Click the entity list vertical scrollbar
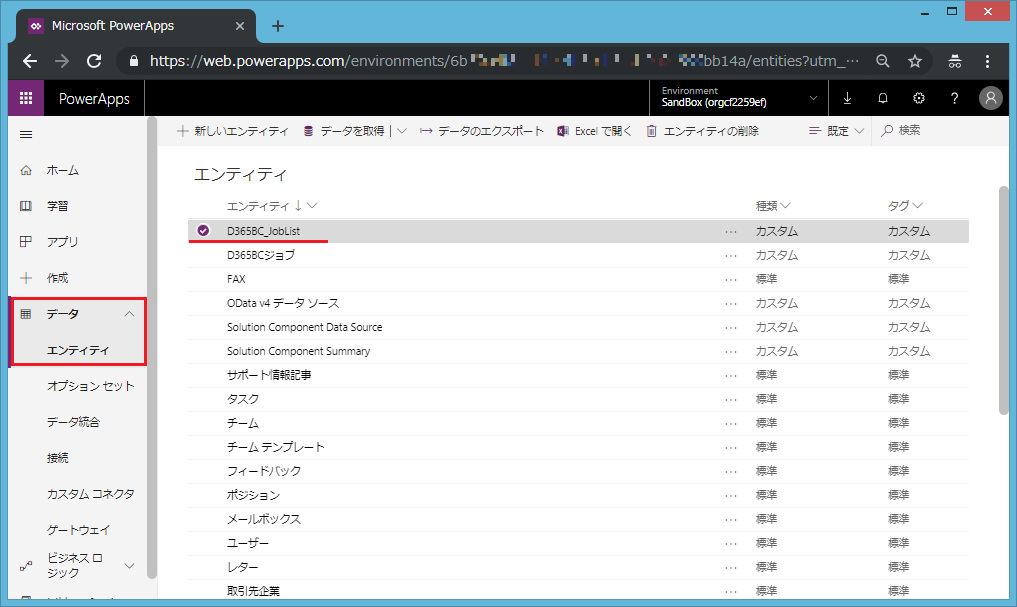This screenshot has height=607, width=1017. [x=1004, y=300]
